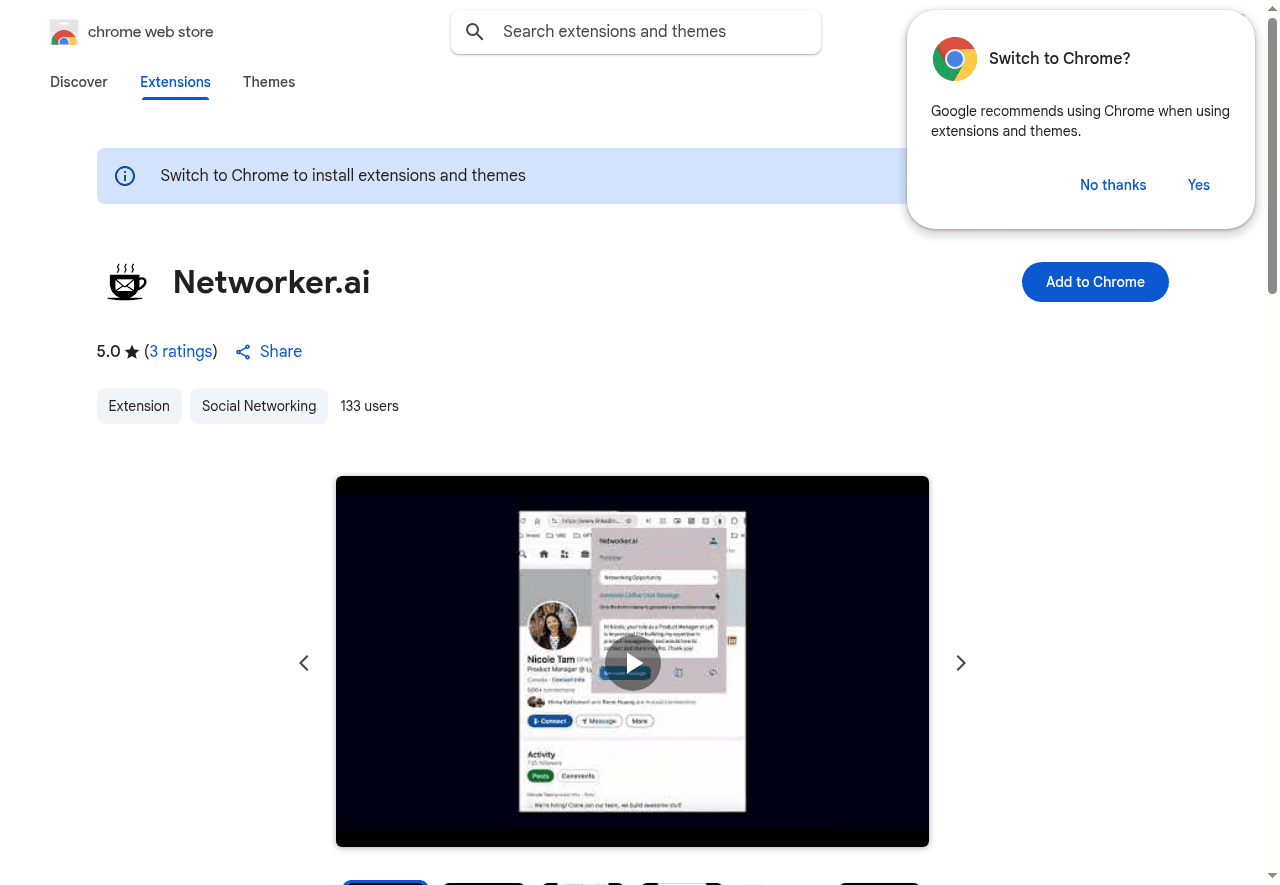Accept Switch to Chrome with Yes

coord(1198,185)
